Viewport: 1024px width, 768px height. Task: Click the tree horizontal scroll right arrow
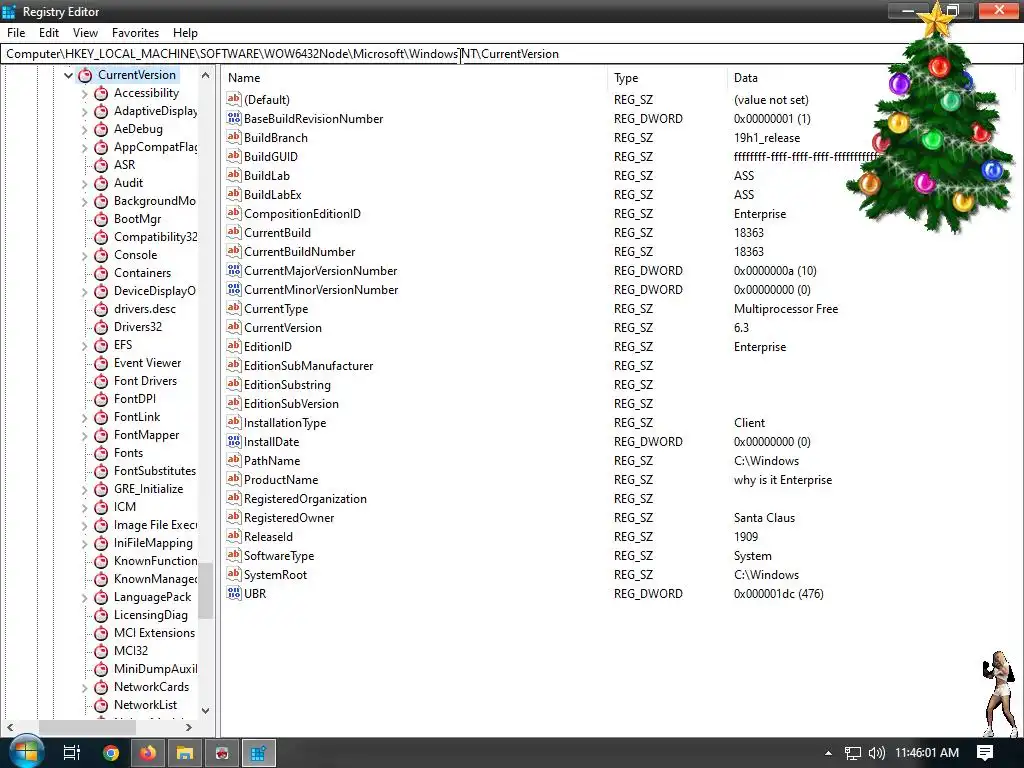click(189, 727)
